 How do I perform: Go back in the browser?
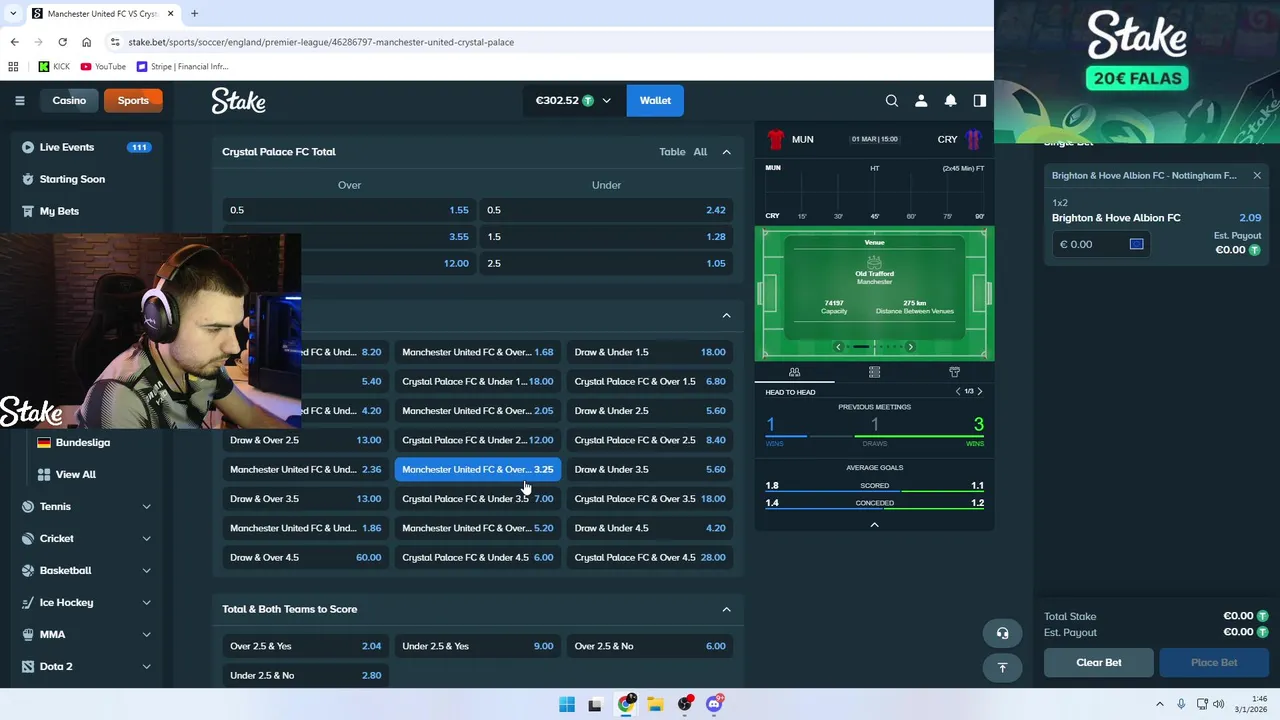click(14, 42)
